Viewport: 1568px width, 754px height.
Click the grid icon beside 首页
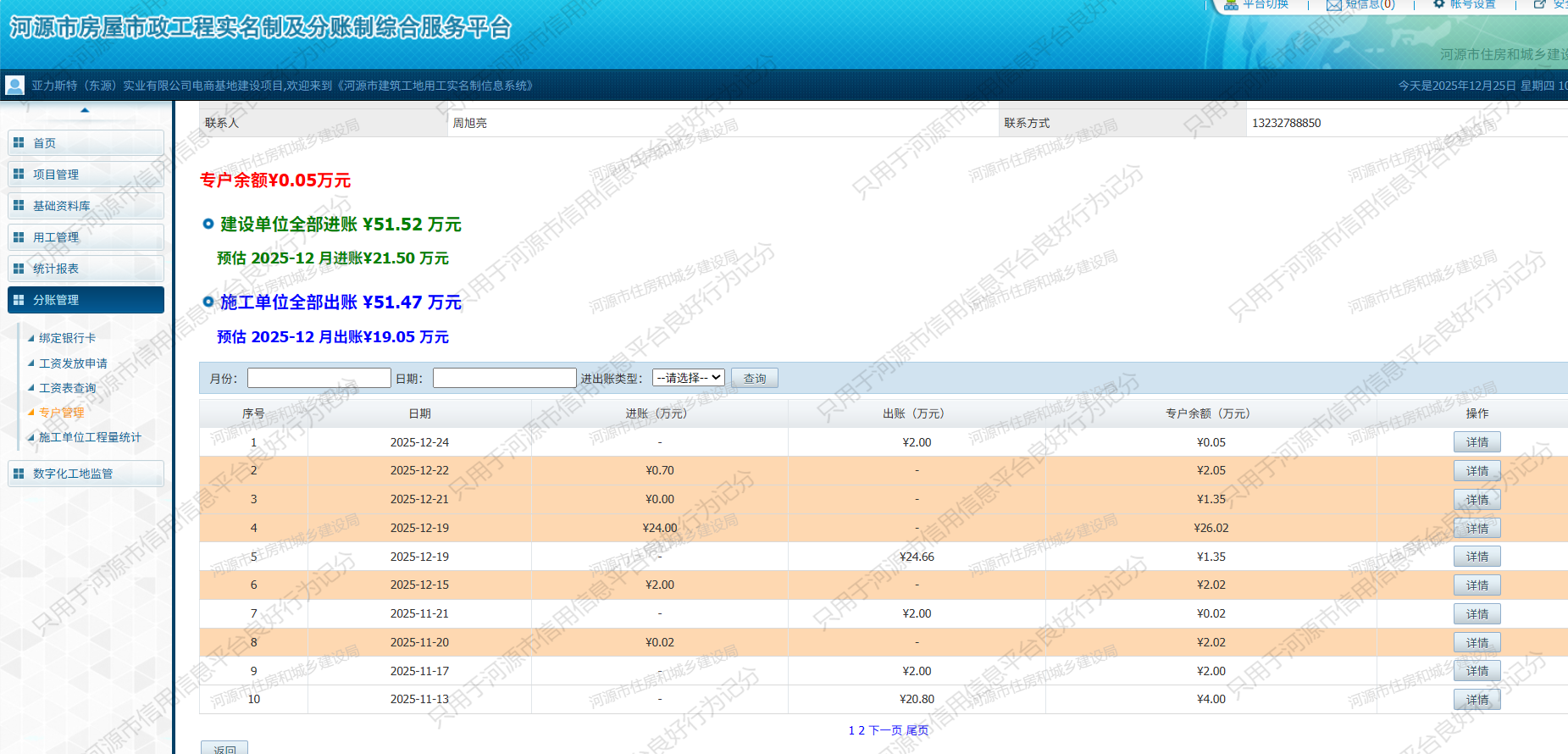(19, 143)
